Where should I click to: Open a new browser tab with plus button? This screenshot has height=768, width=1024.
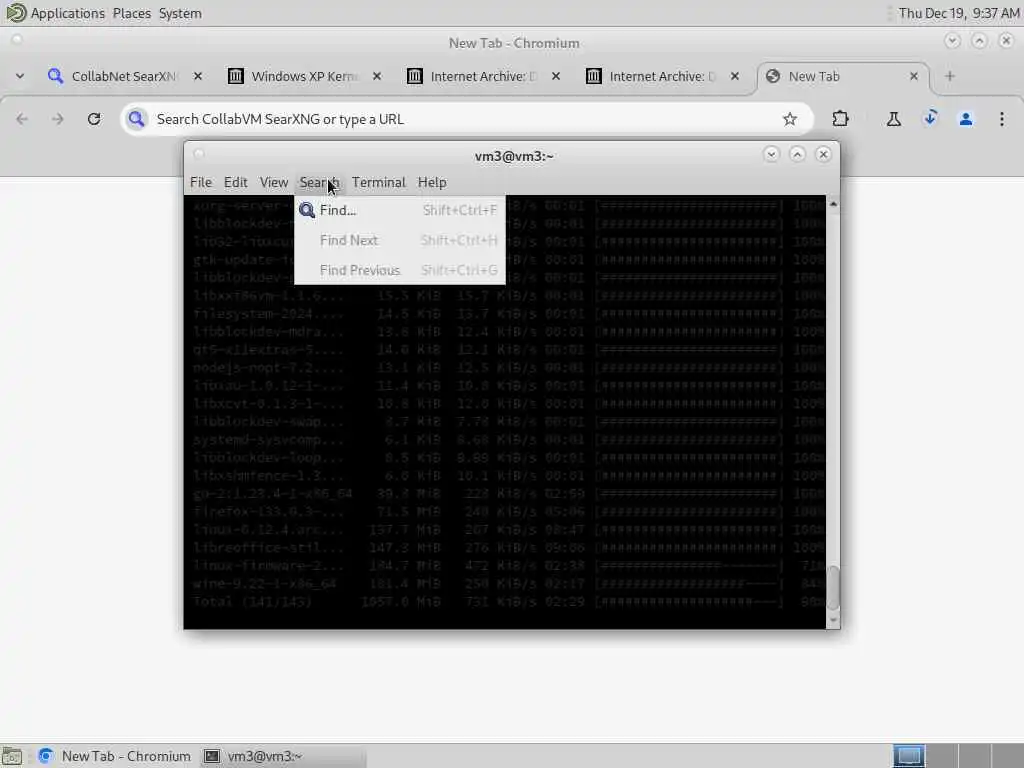(x=950, y=76)
